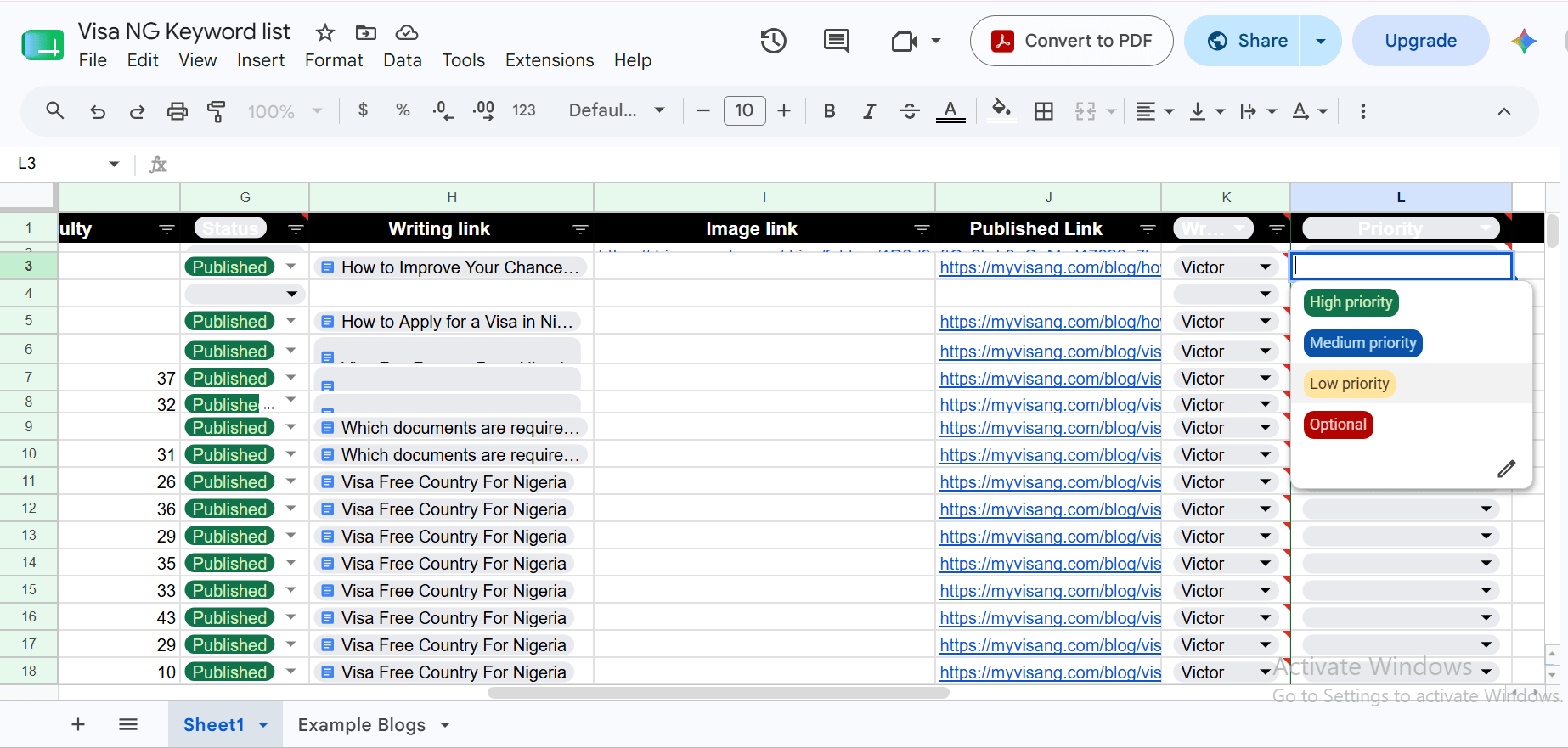
Task: Open the Format menu
Action: pos(334,60)
